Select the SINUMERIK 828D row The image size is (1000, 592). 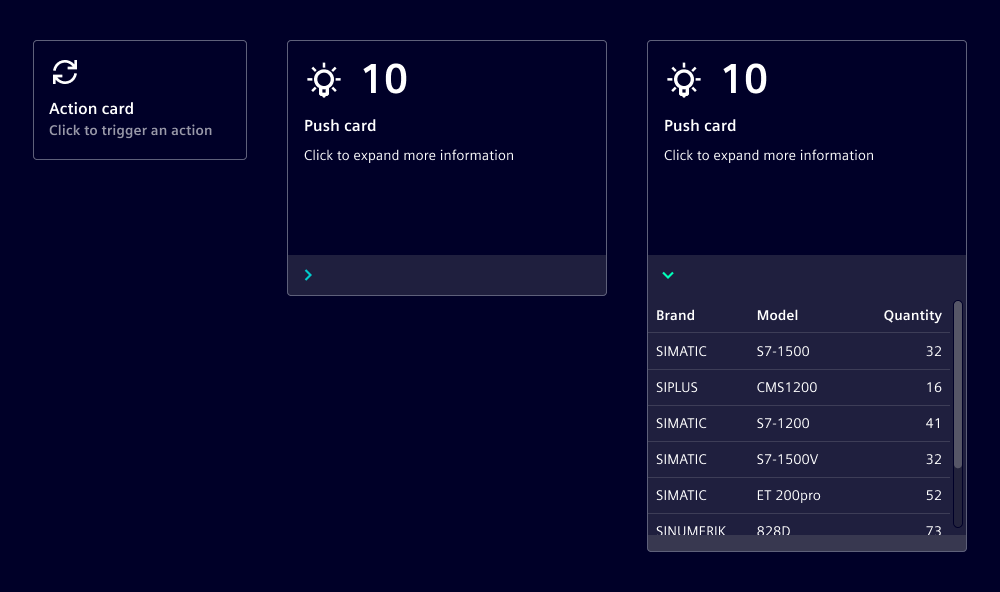(798, 528)
